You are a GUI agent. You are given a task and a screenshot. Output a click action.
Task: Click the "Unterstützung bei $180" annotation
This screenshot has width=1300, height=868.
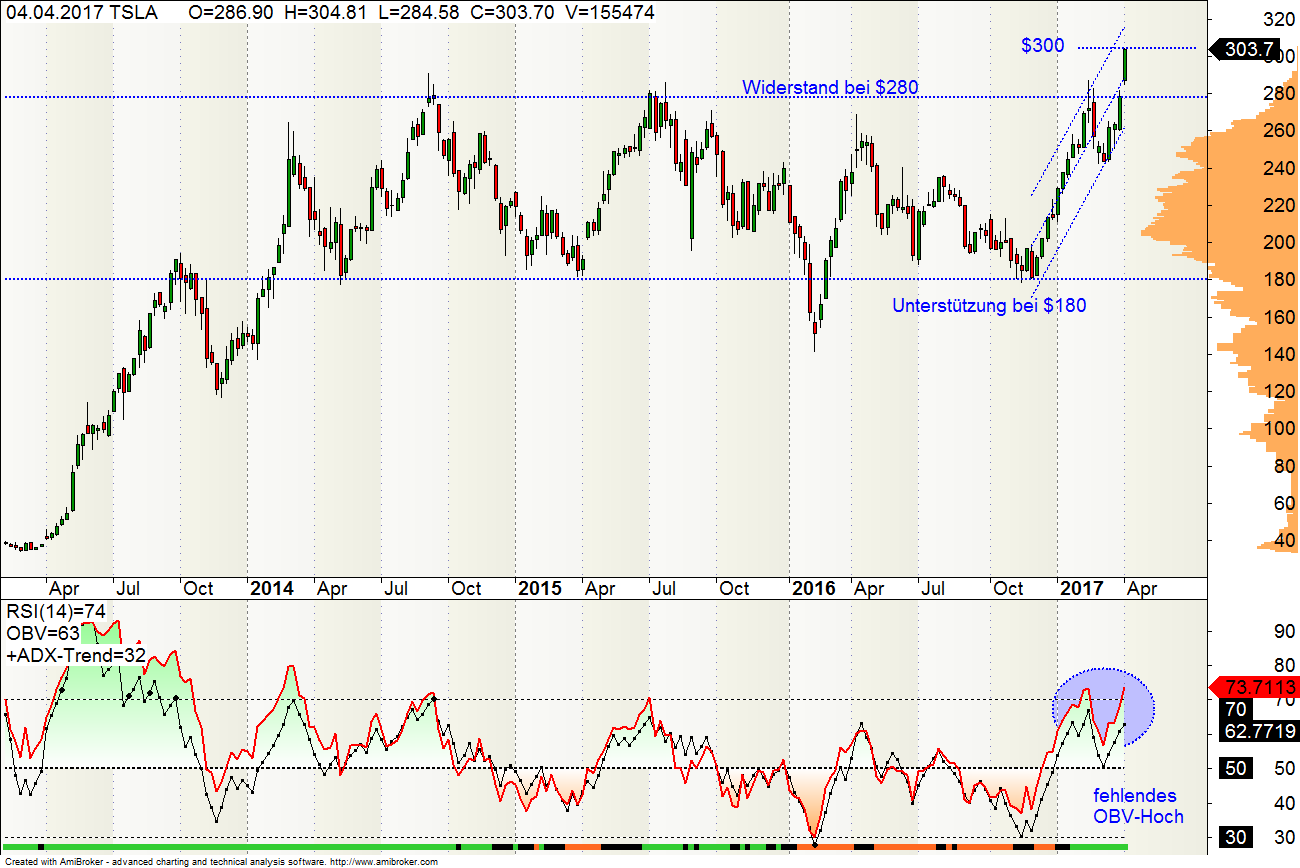(989, 306)
